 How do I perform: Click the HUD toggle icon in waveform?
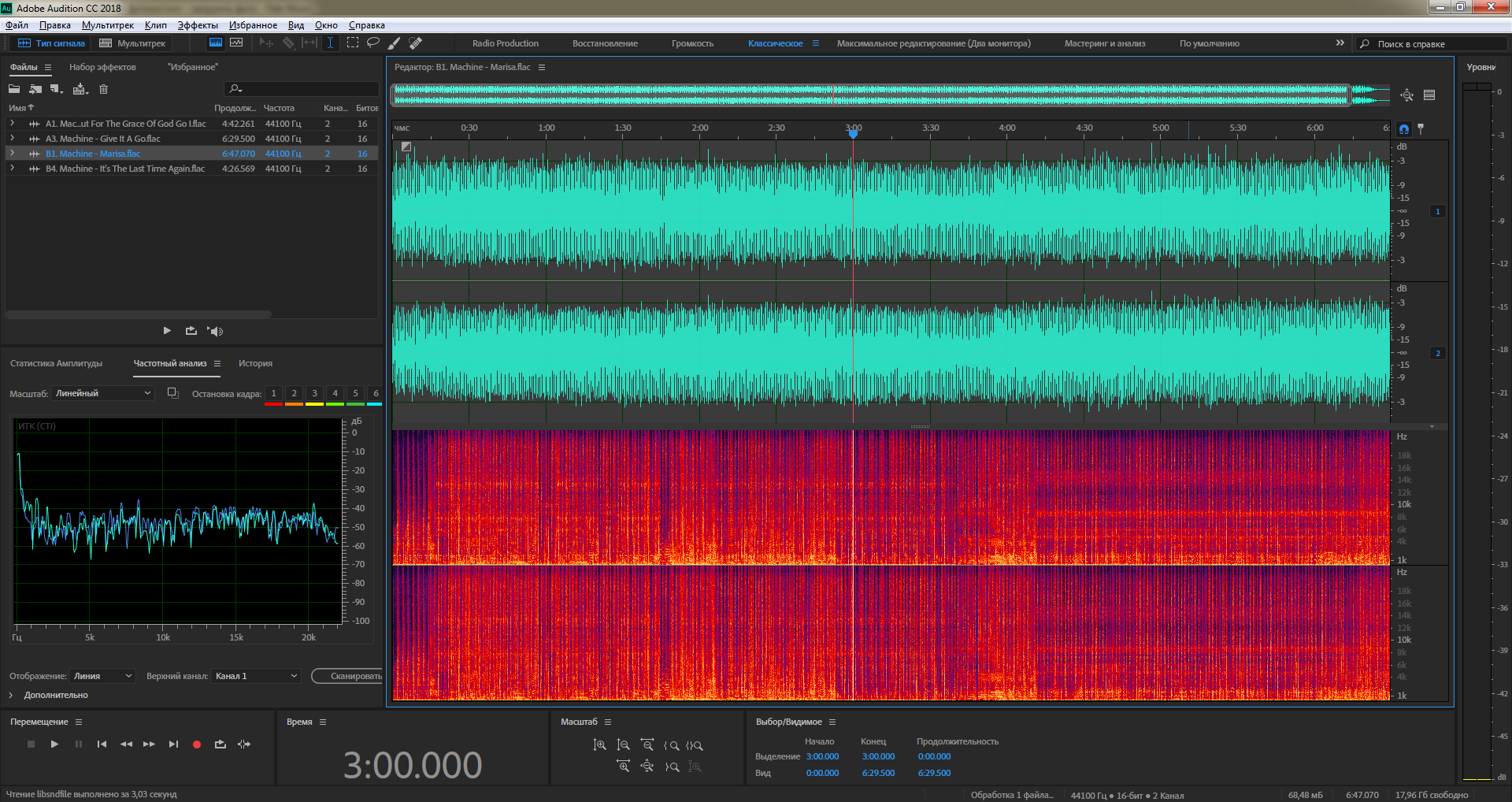pyautogui.click(x=406, y=147)
